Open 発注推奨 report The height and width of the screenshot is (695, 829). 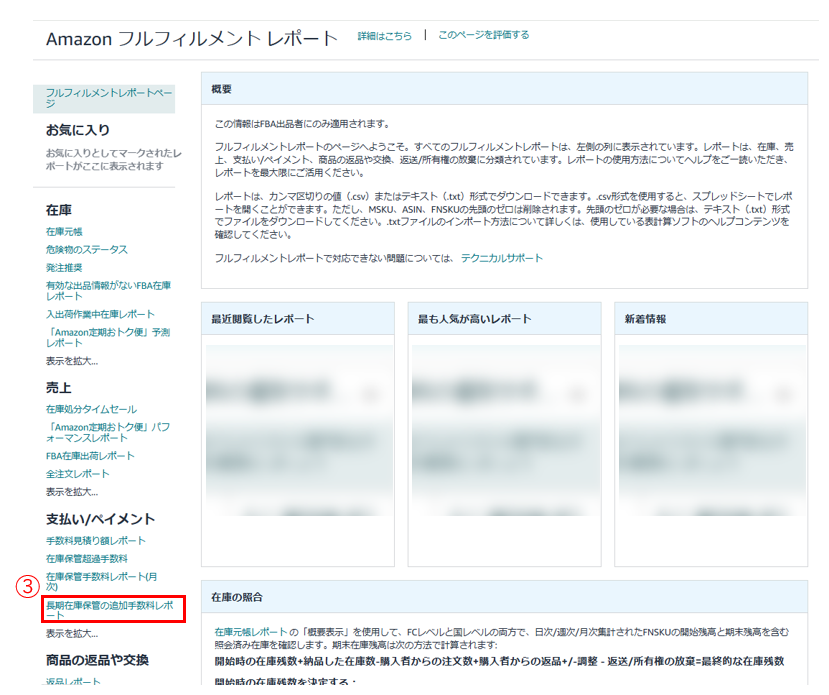point(64,267)
